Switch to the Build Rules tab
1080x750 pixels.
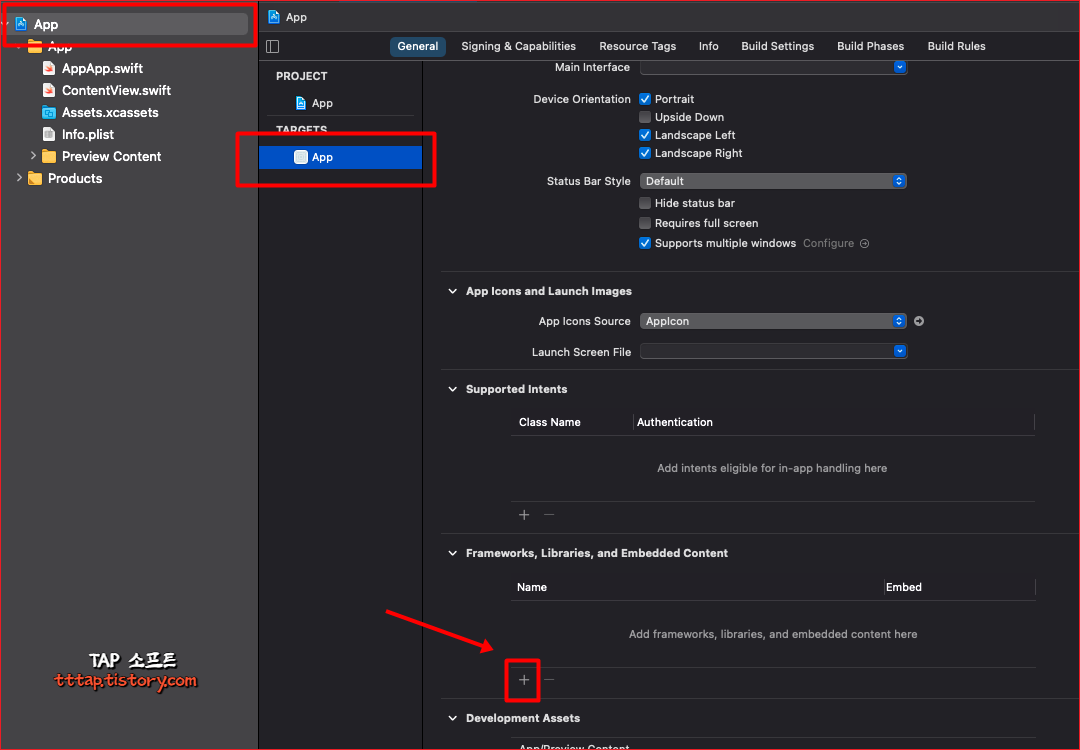(x=956, y=46)
